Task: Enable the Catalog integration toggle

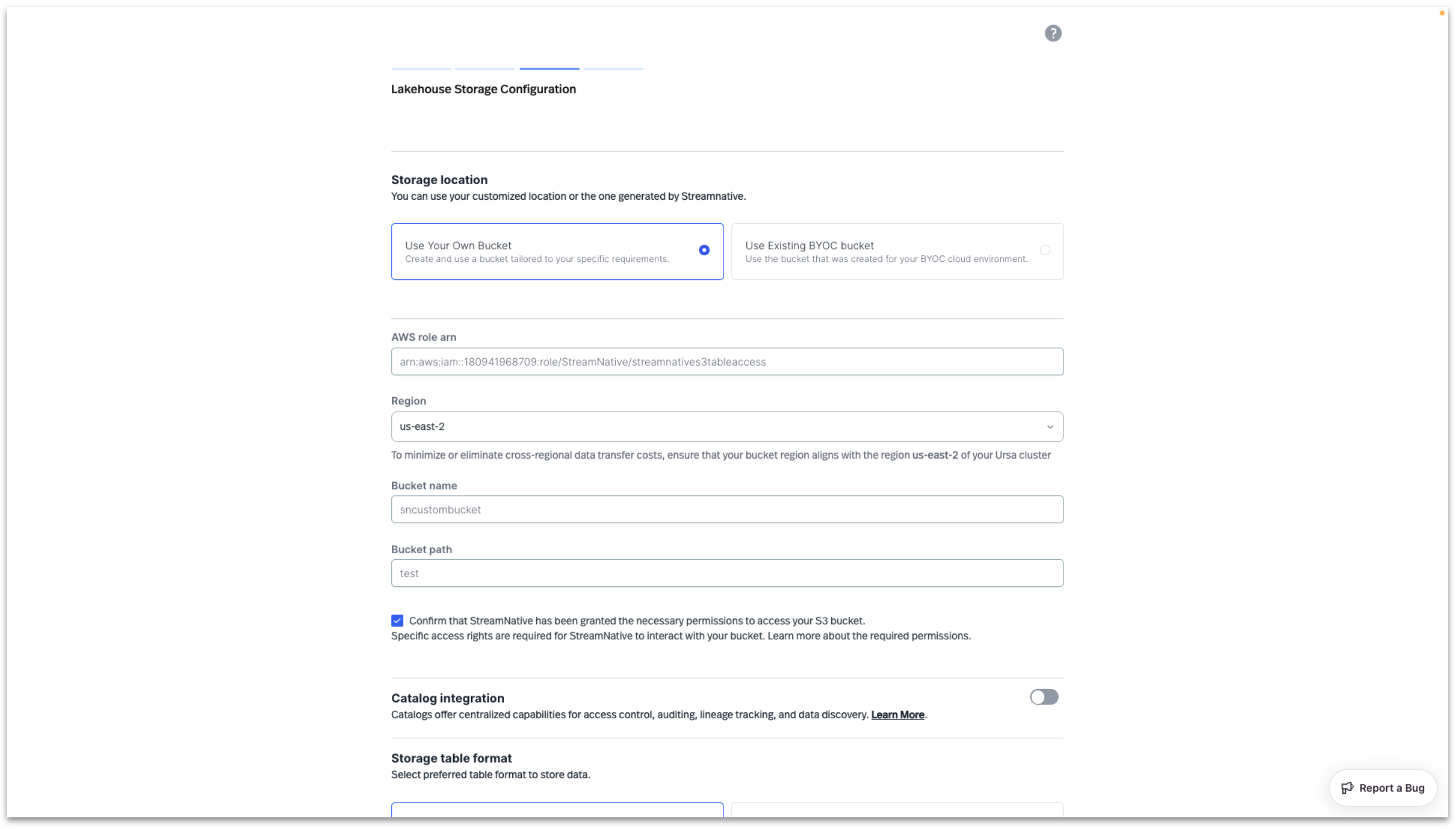Action: [1044, 697]
